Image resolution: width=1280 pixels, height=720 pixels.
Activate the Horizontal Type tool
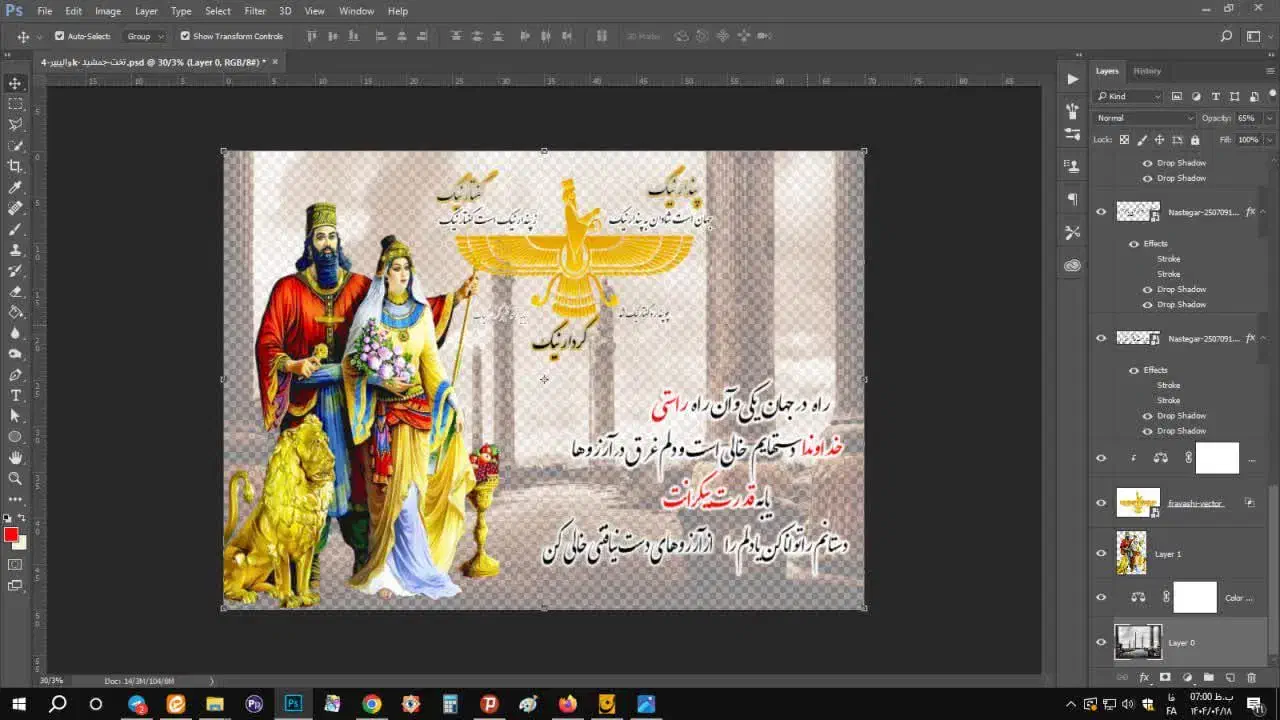tap(15, 395)
